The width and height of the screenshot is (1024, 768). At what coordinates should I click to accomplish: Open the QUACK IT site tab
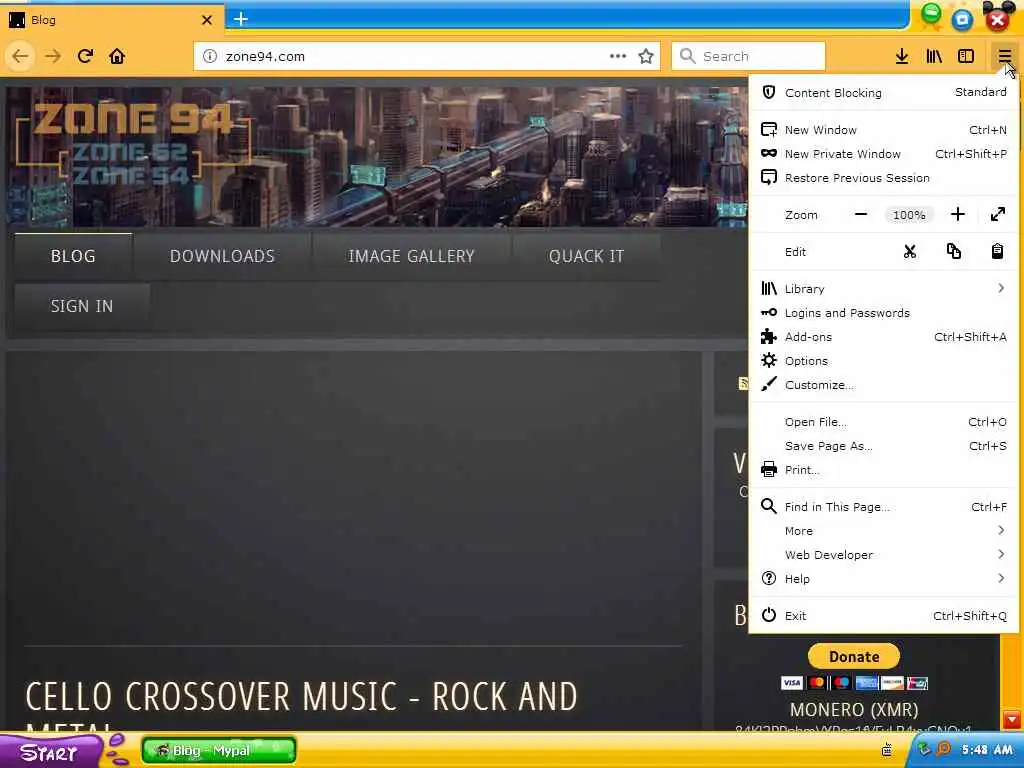586,256
